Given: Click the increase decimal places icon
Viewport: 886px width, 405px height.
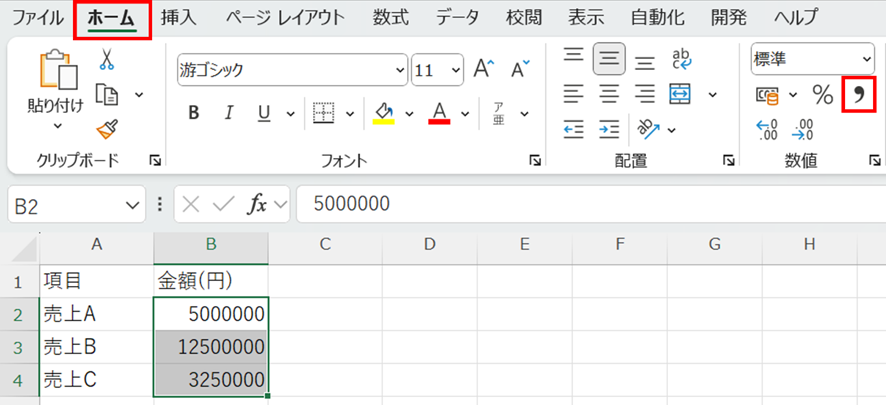Looking at the screenshot, I should (x=767, y=129).
